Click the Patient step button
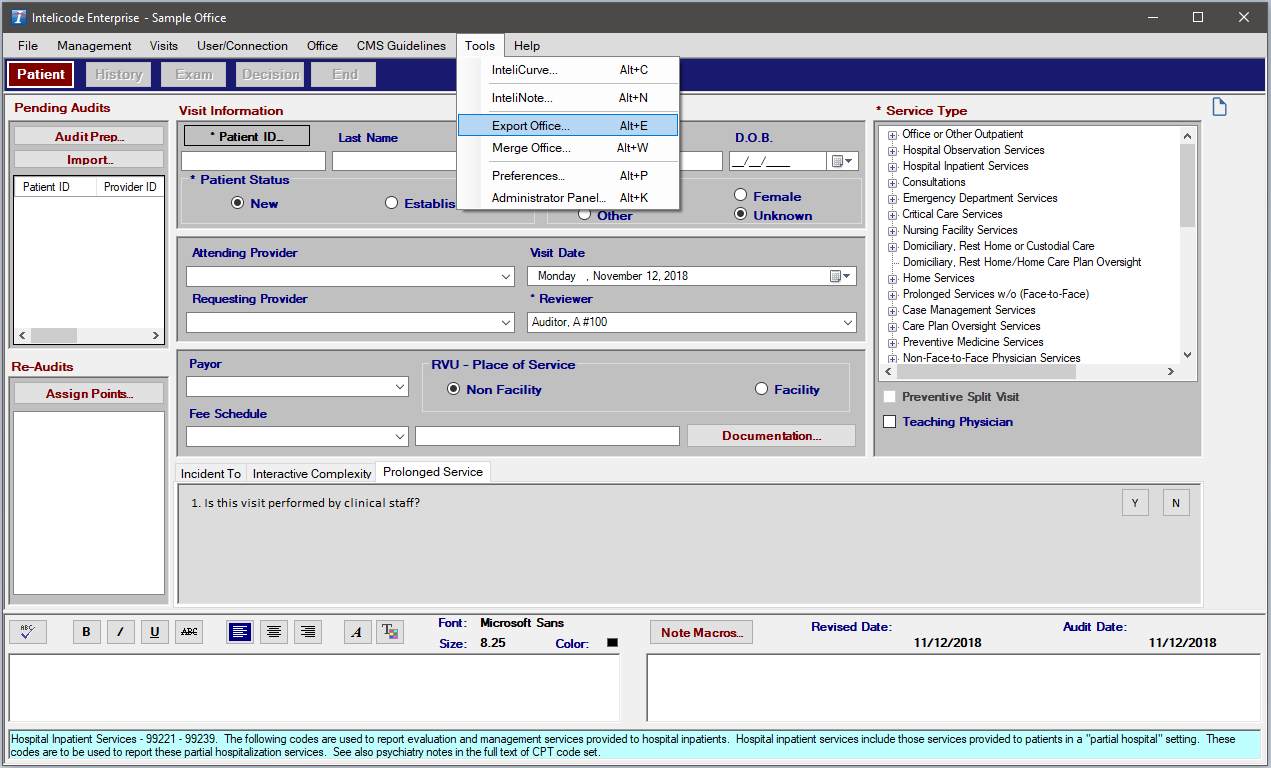 (41, 74)
